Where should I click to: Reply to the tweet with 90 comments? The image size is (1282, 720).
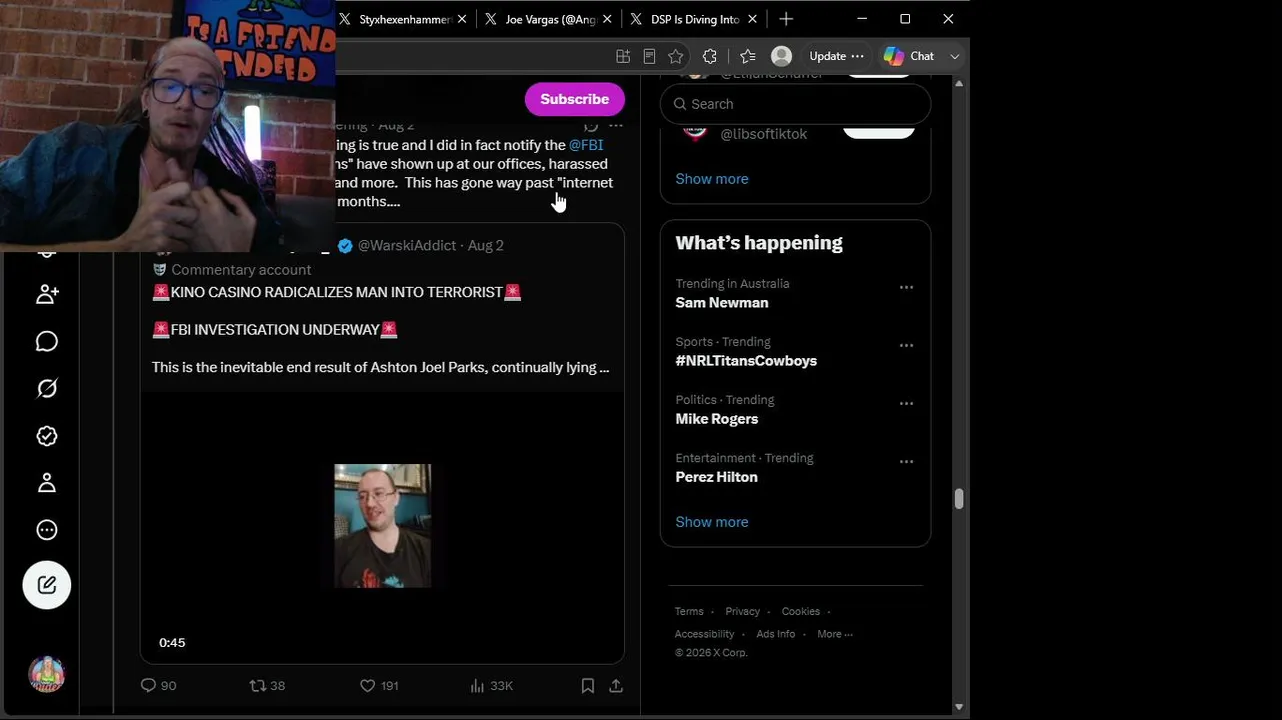click(x=148, y=685)
